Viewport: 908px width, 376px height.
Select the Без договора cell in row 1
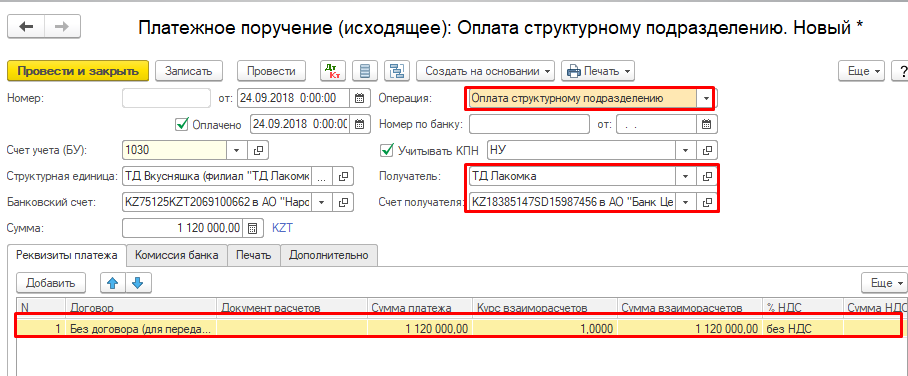141,328
